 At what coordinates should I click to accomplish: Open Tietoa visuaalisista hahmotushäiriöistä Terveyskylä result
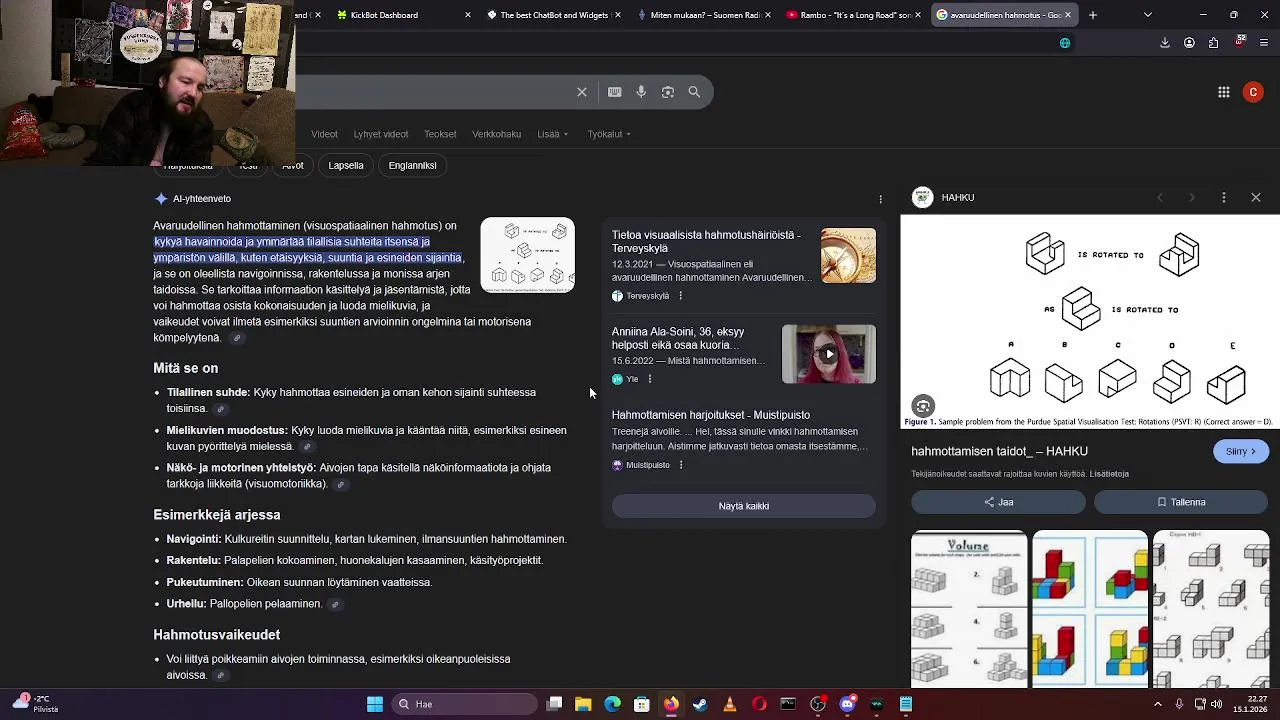(x=707, y=241)
